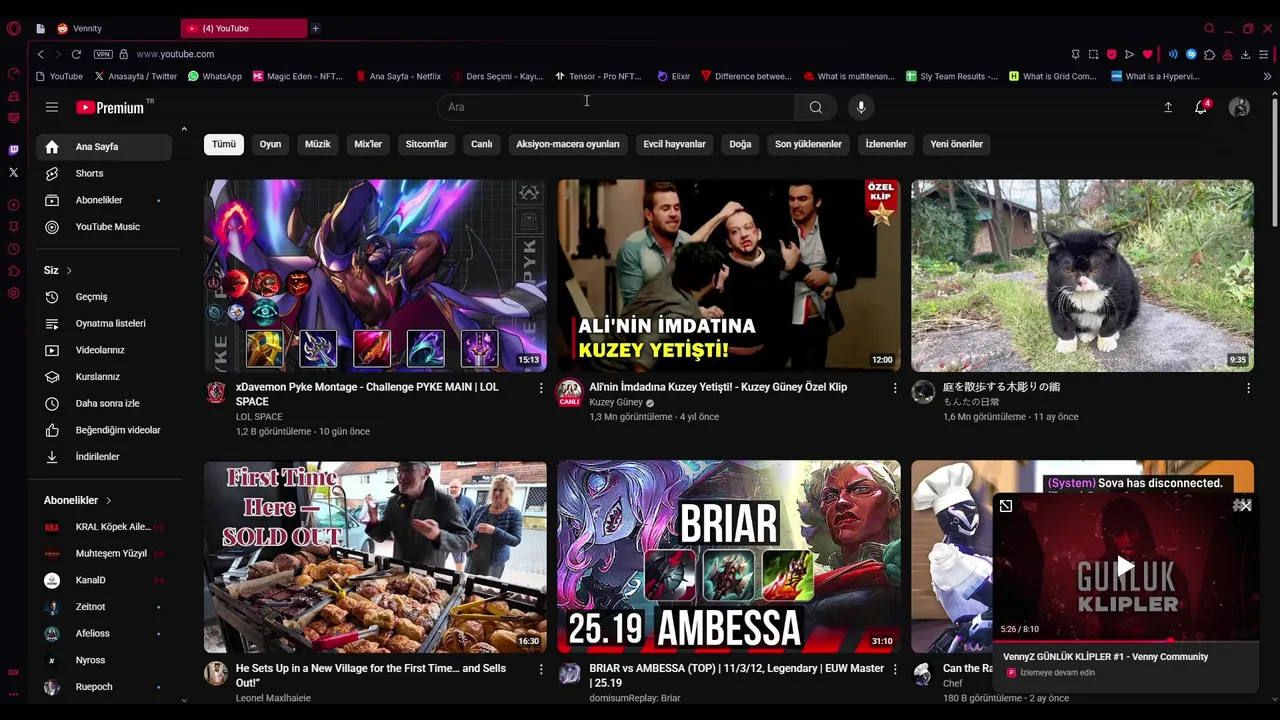Open browser downloads icon in toolbar
Screen dimensions: 1280x720
(1245, 54)
